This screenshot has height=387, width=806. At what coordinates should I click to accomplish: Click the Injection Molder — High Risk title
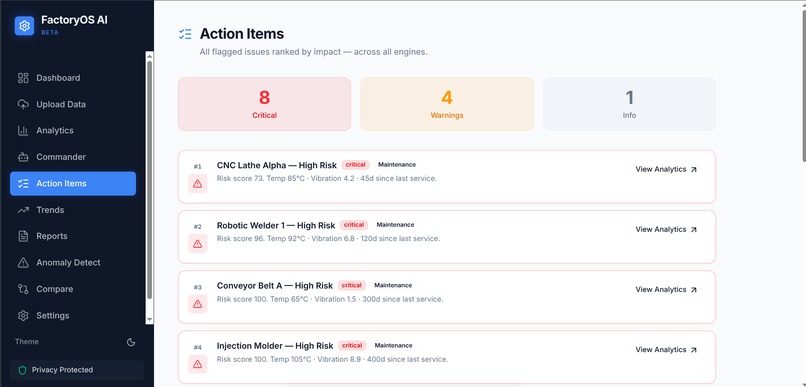[275, 346]
